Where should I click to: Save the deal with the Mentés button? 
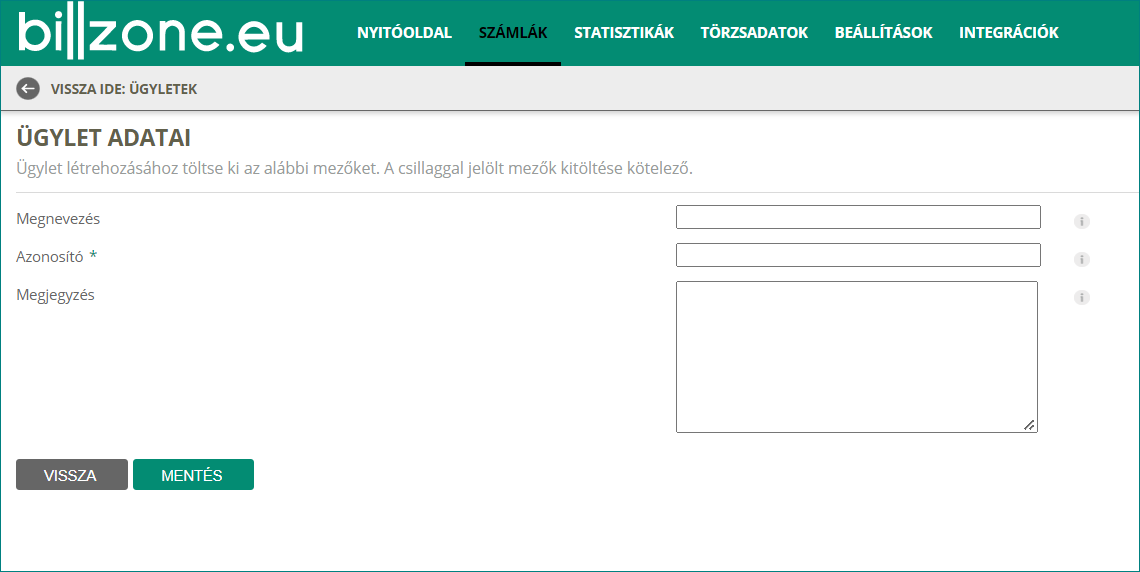[x=193, y=475]
